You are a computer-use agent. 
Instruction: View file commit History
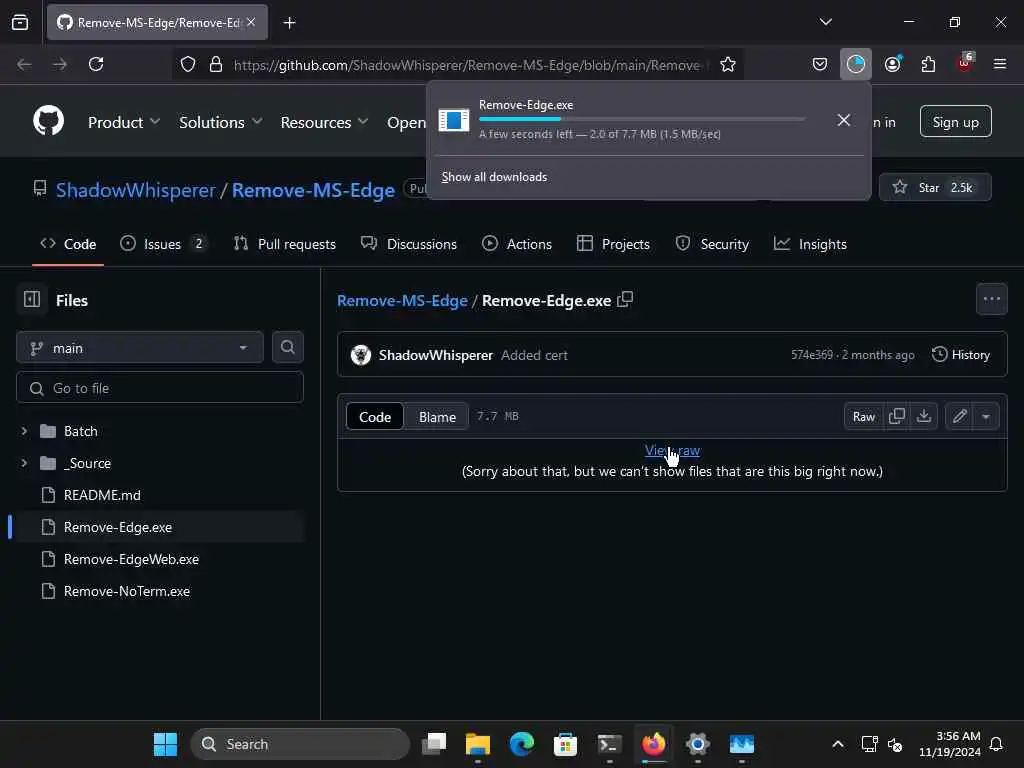pyautogui.click(x=961, y=355)
